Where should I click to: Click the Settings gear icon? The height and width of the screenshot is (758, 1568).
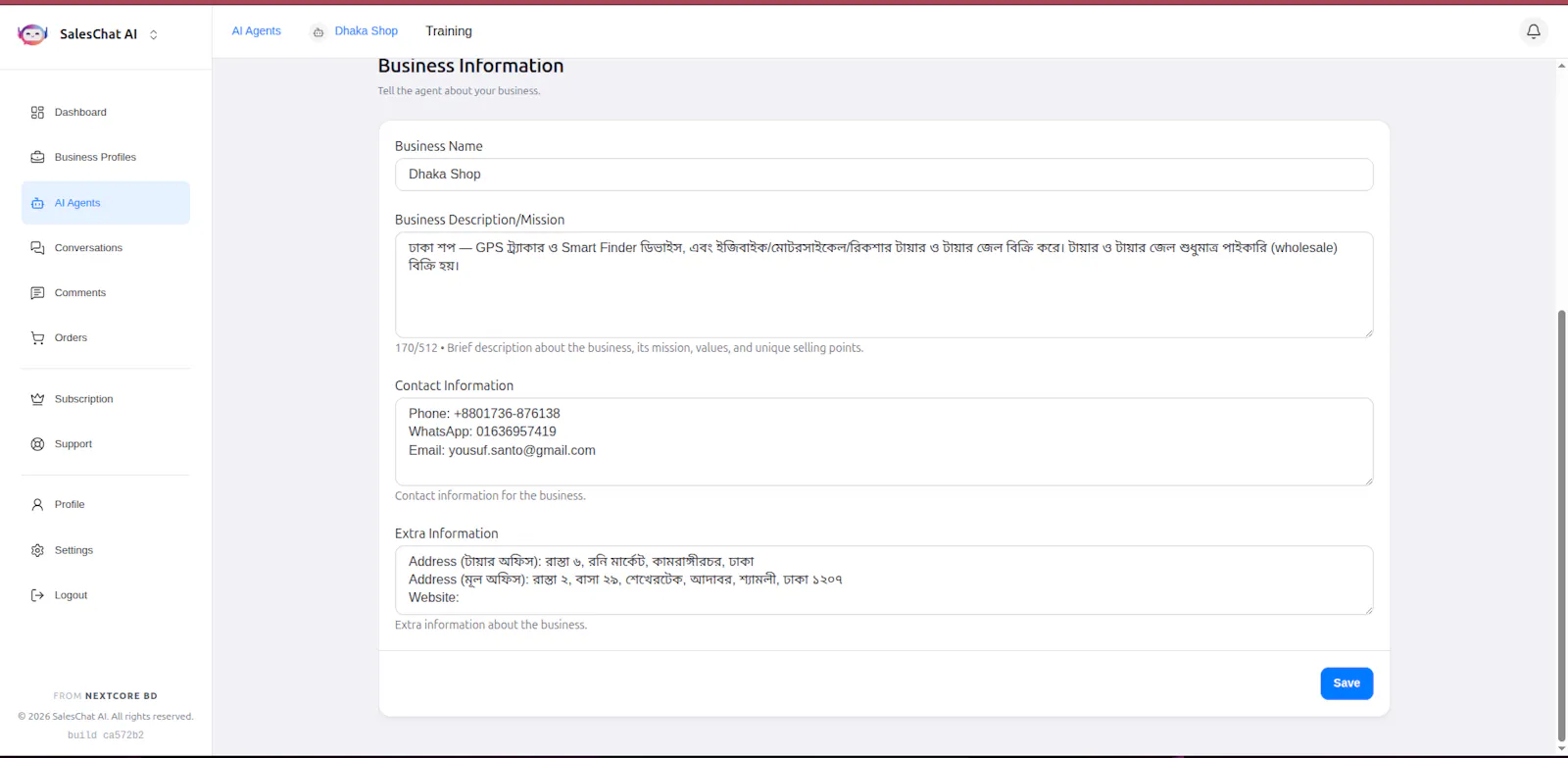pos(37,550)
